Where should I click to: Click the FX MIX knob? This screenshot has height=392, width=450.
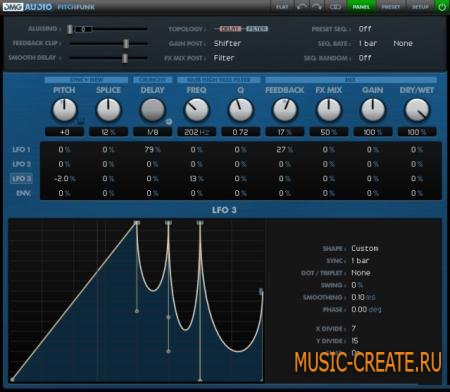click(329, 110)
